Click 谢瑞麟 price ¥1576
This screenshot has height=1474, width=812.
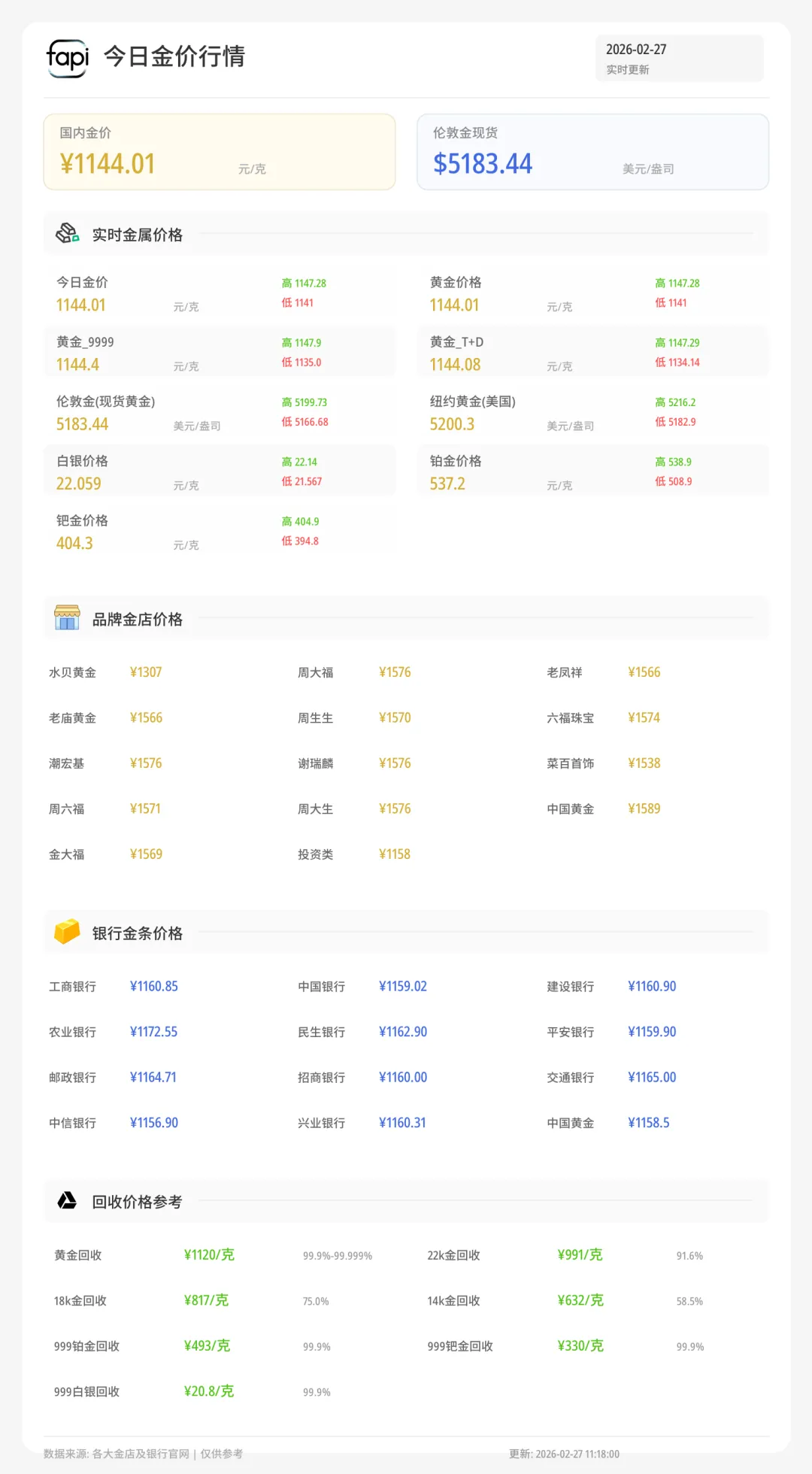point(395,763)
